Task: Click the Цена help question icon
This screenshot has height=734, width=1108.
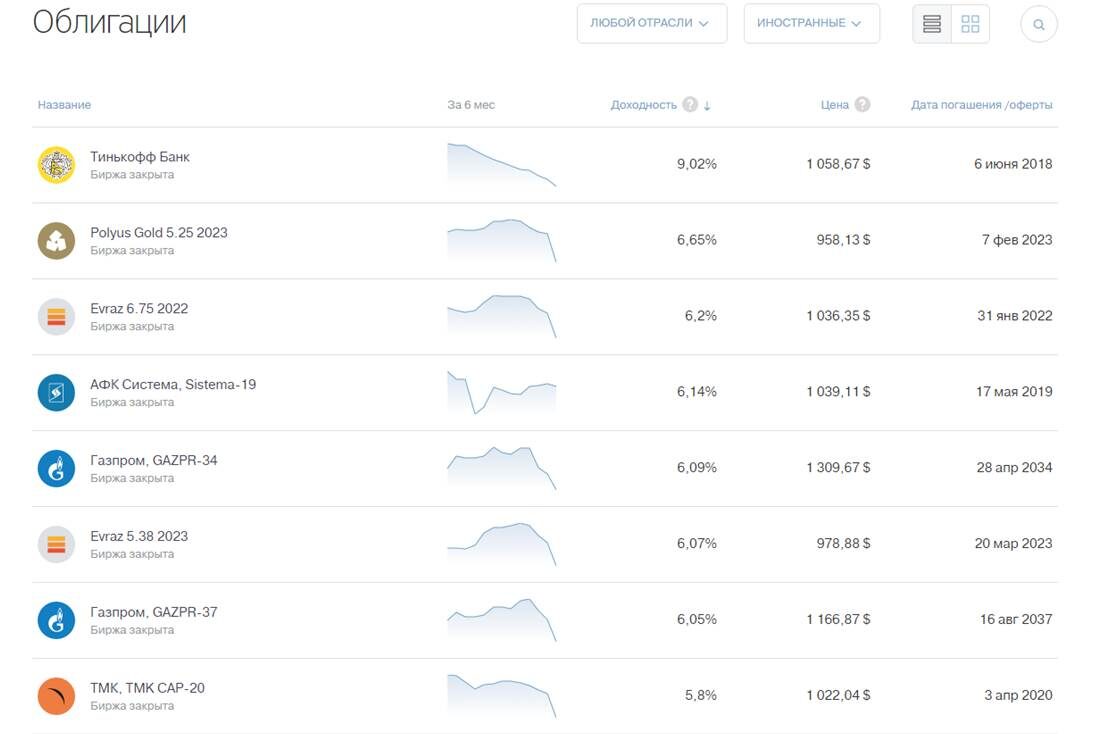Action: pos(862,105)
